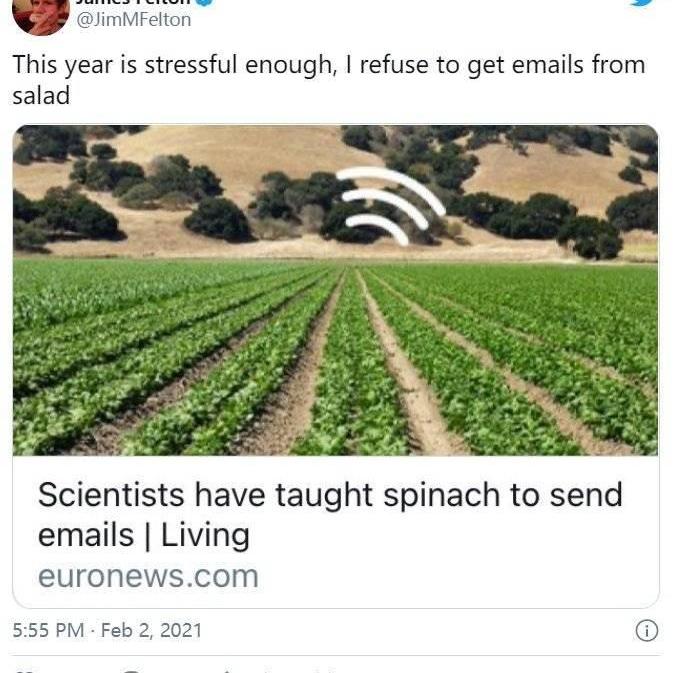Select the tweet text about emails from salad
Screen dimensions: 676x673
(x=329, y=80)
